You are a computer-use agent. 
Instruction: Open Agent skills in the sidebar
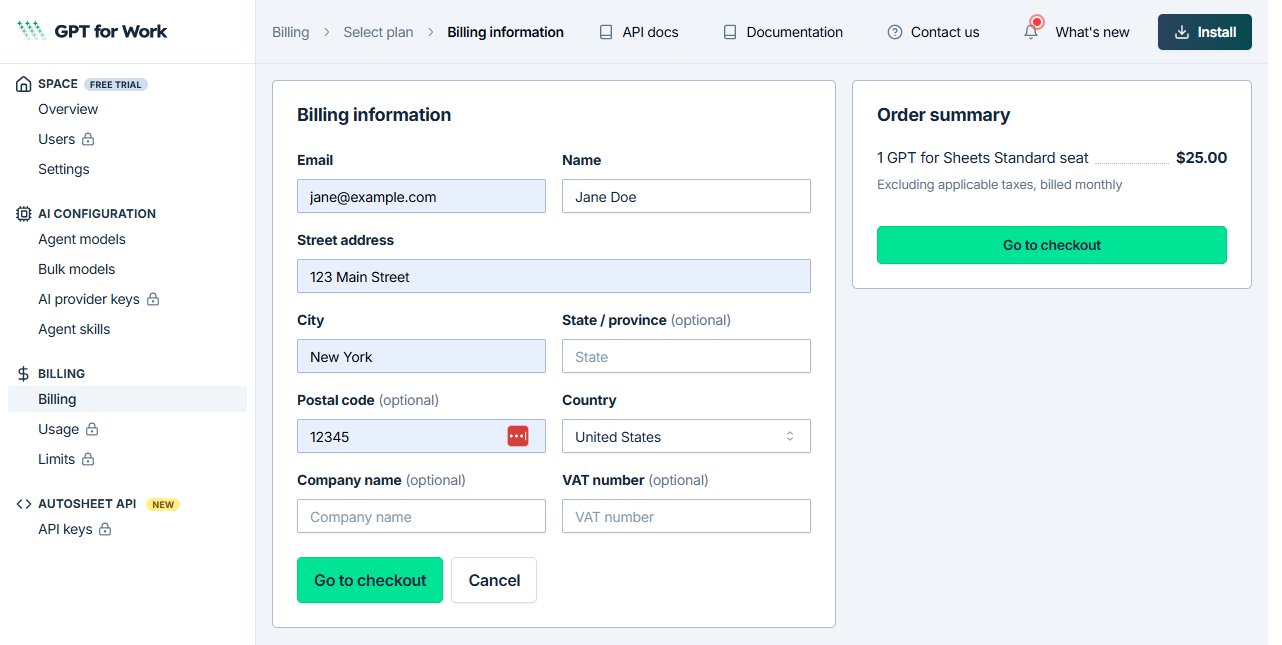point(74,329)
